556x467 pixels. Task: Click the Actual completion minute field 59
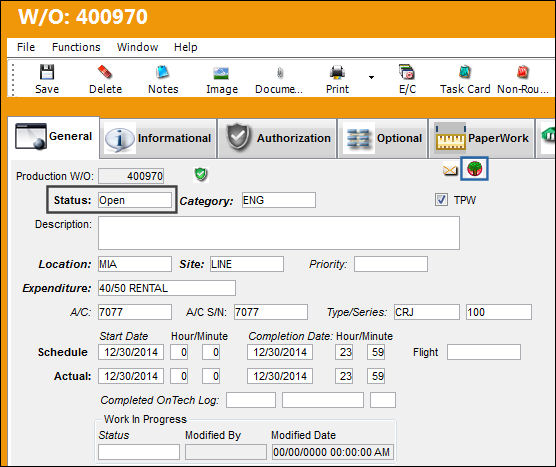pyautogui.click(x=376, y=376)
